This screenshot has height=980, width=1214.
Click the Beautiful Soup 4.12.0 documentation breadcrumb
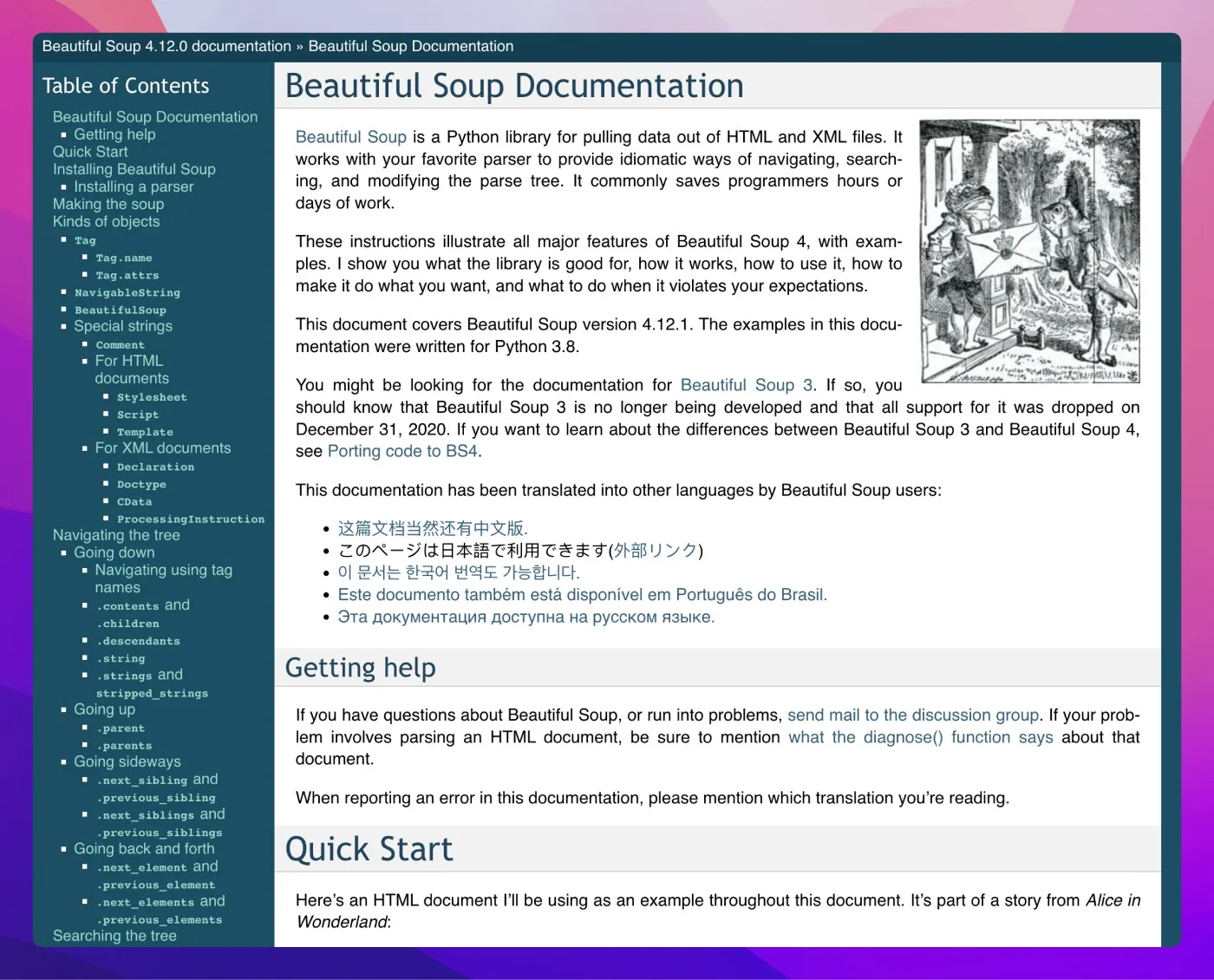[x=166, y=46]
